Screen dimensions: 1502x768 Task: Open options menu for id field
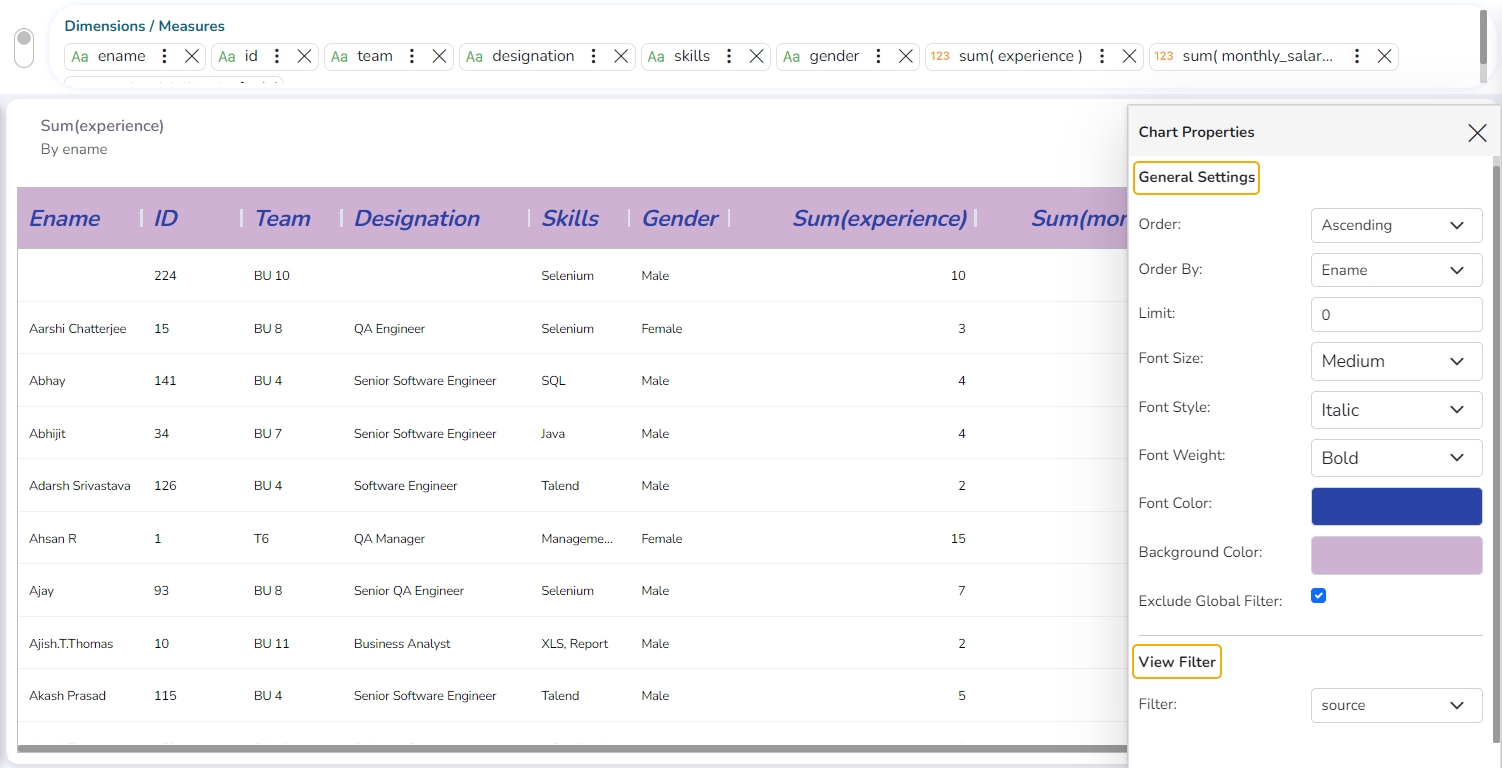[277, 57]
